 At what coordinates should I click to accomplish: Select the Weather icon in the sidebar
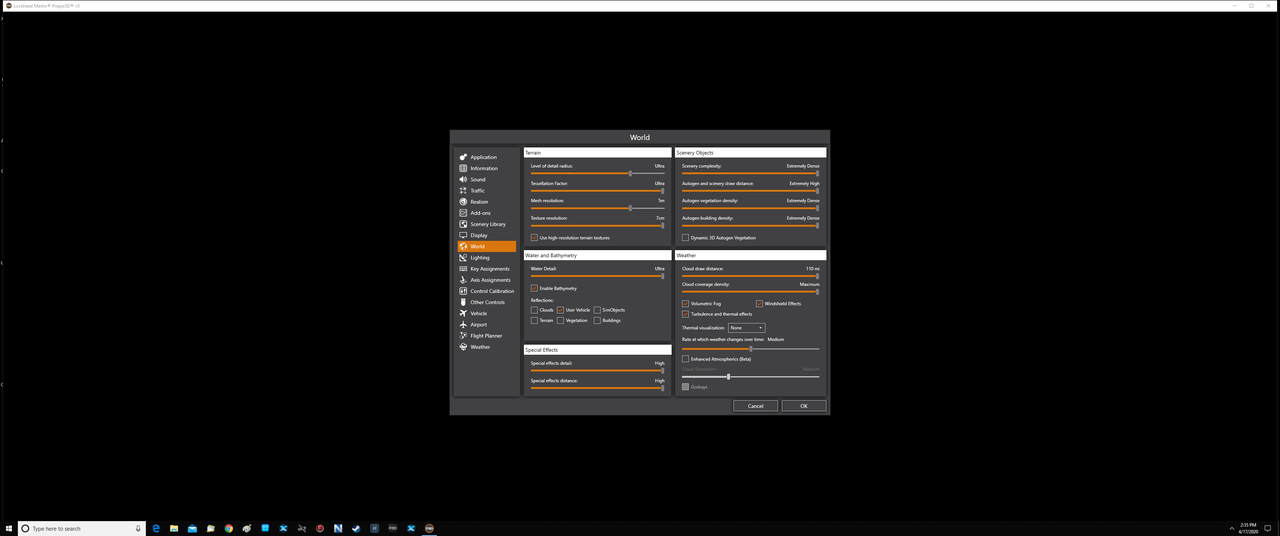463,347
